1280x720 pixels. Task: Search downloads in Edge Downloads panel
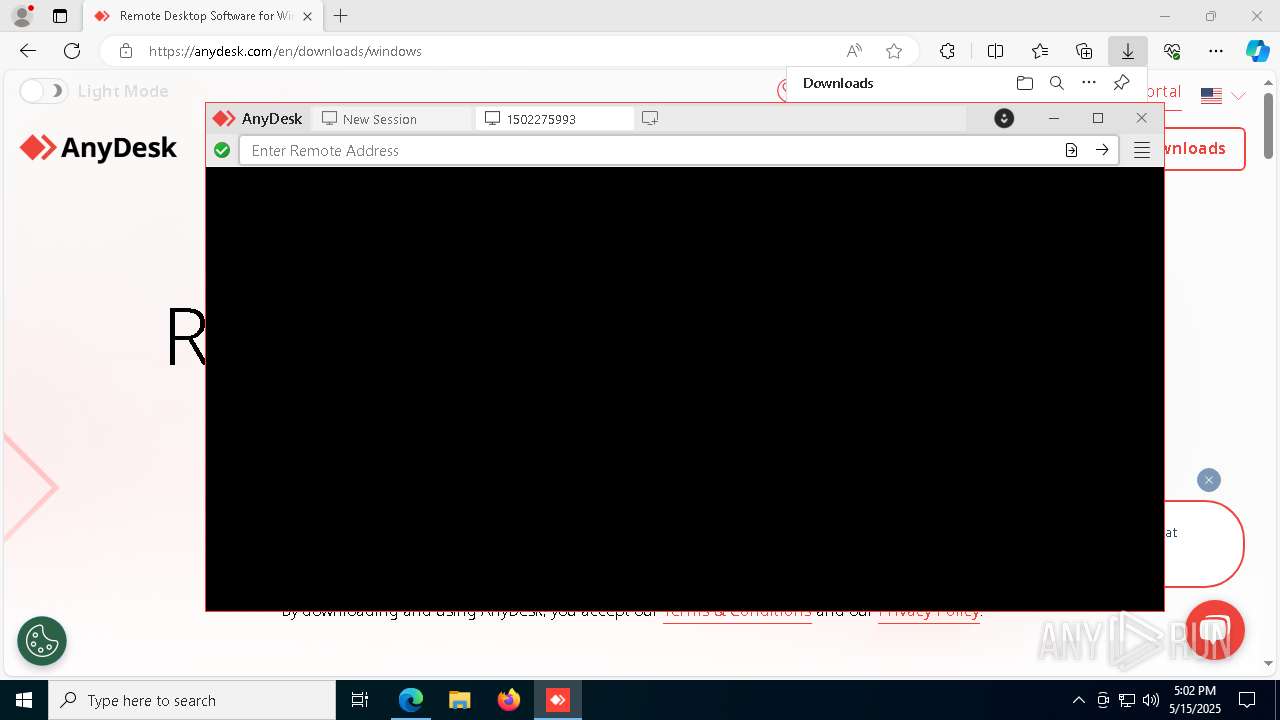click(1056, 83)
